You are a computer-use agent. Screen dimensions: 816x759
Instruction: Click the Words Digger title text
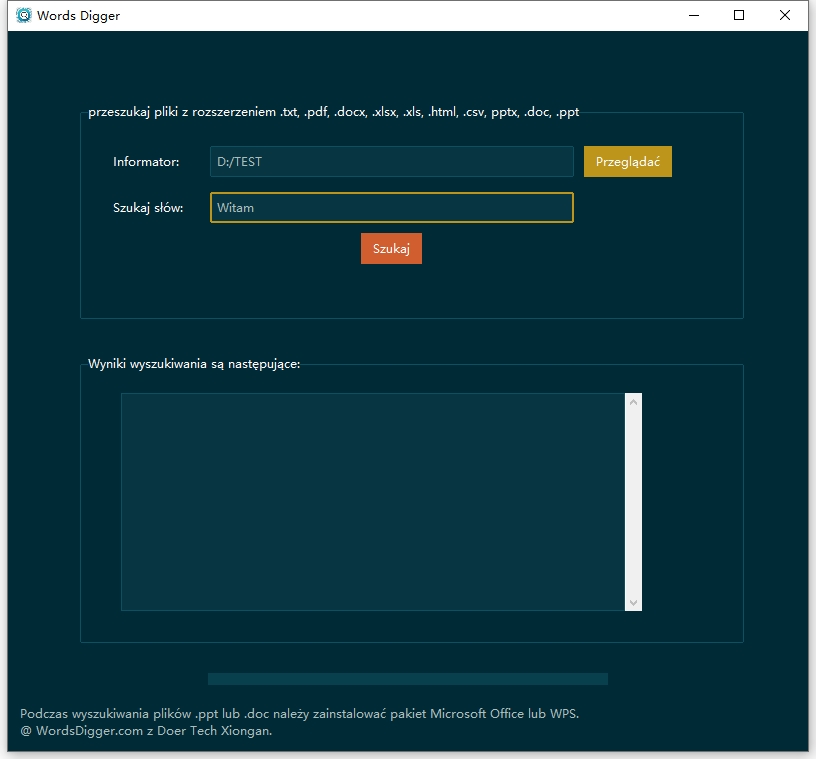(79, 16)
